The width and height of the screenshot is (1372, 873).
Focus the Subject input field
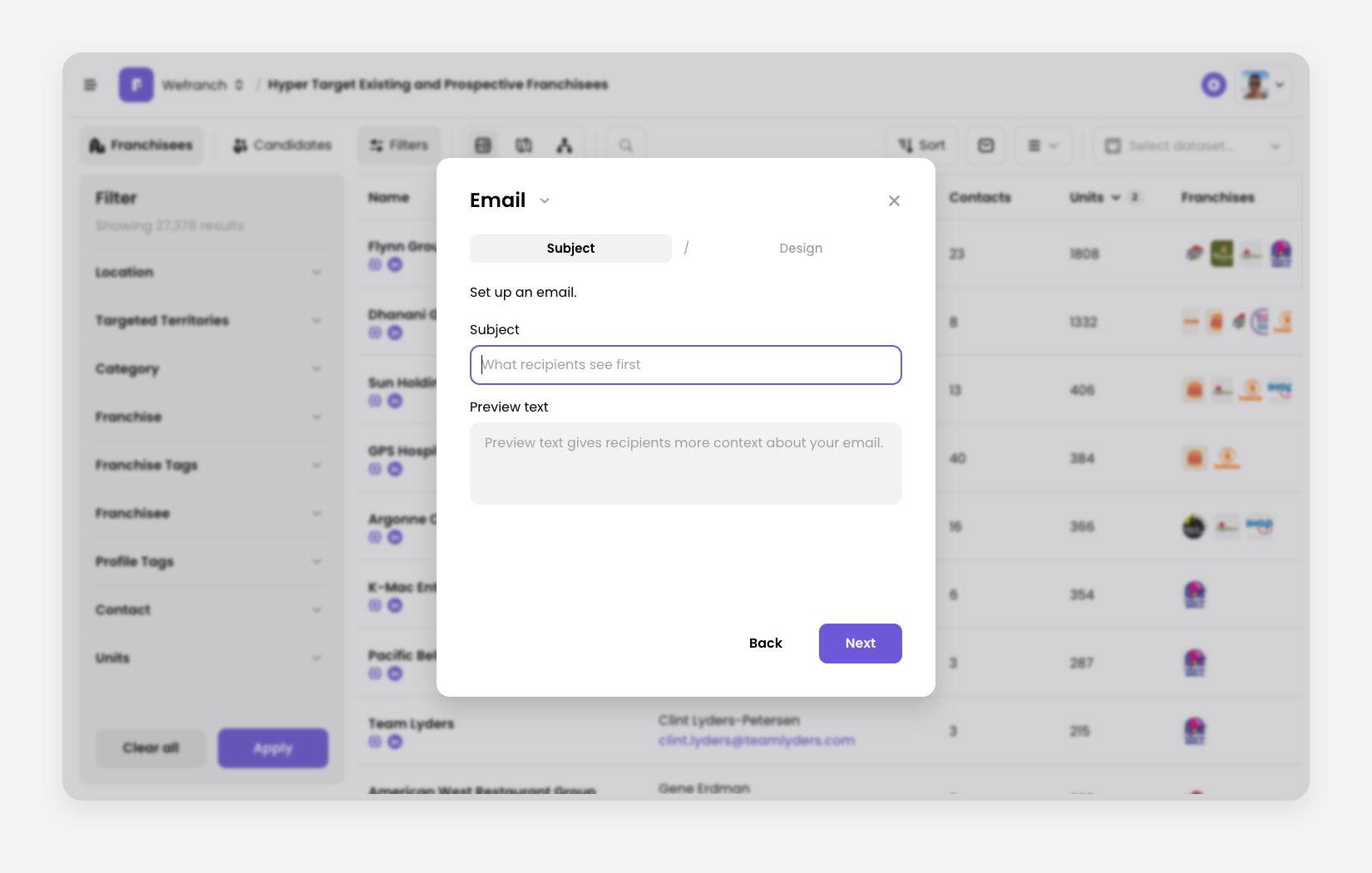tap(686, 365)
